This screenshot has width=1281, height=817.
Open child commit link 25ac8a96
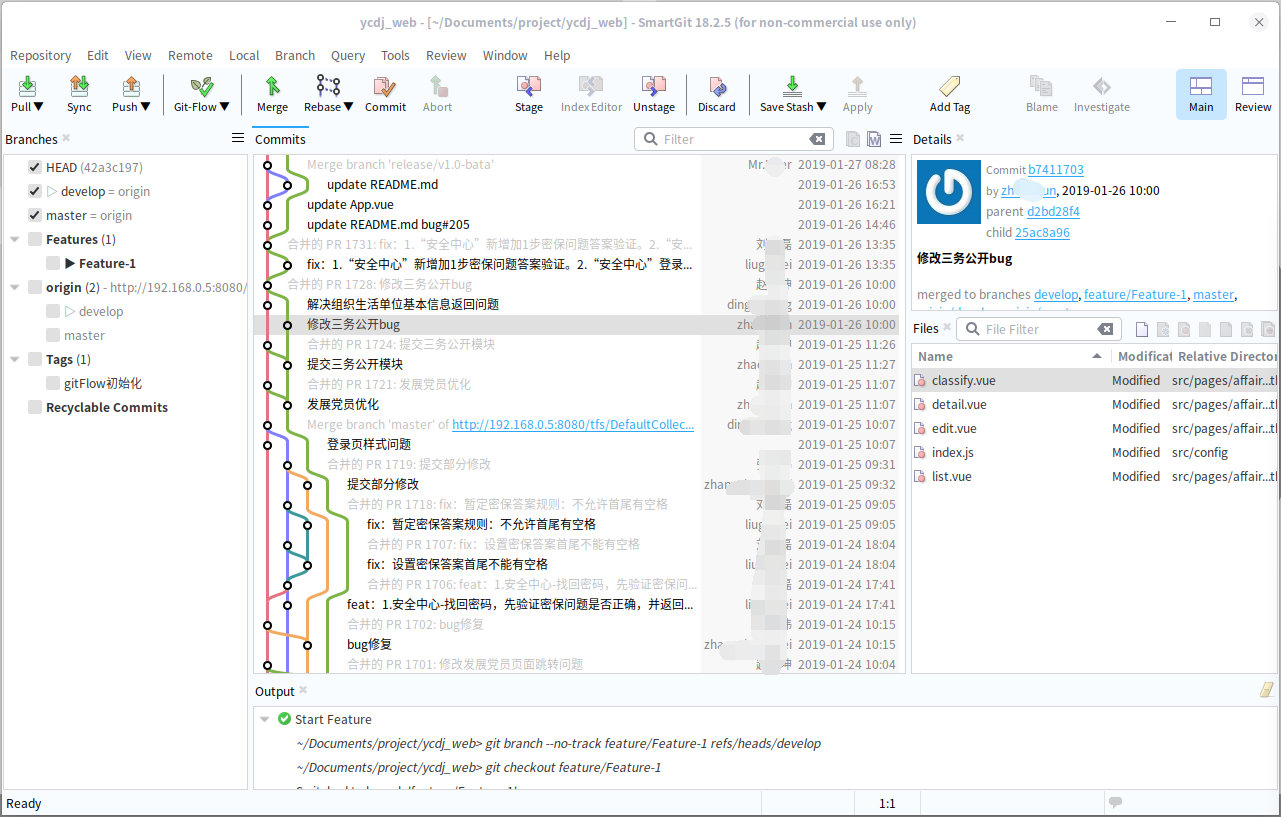coord(1042,232)
